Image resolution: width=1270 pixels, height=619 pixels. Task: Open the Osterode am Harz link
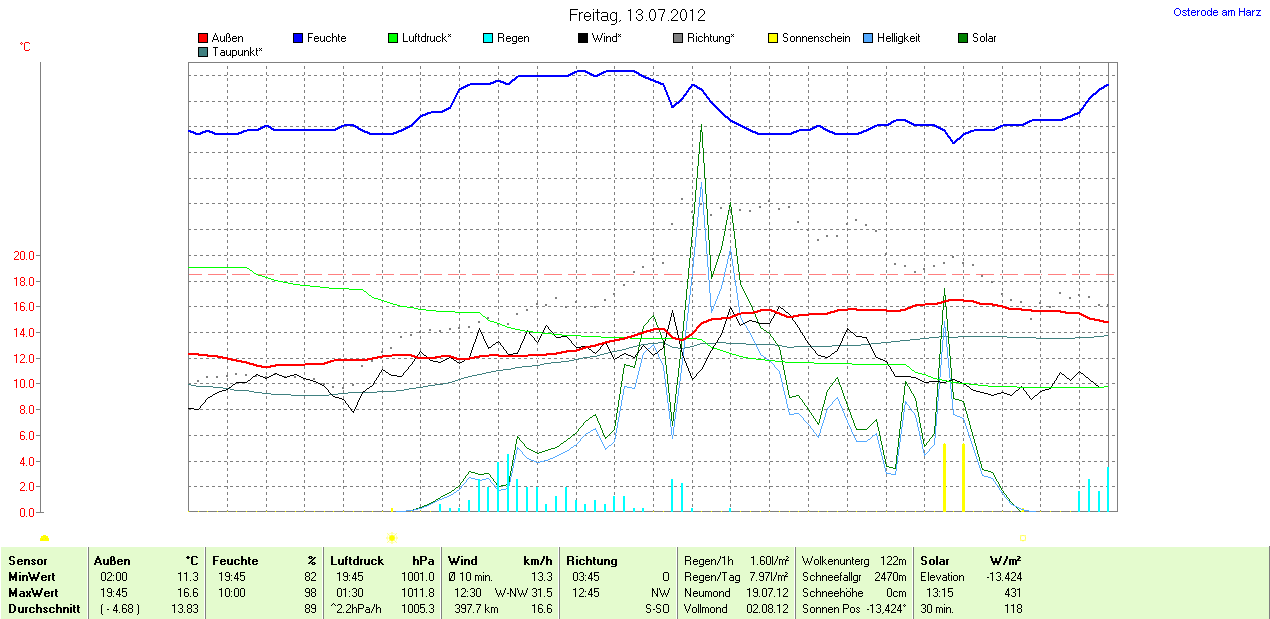1216,12
